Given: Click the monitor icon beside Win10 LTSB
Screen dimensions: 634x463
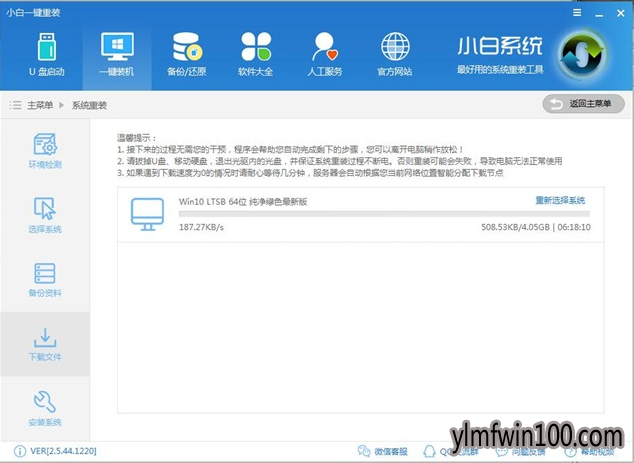Looking at the screenshot, I should pos(147,214).
